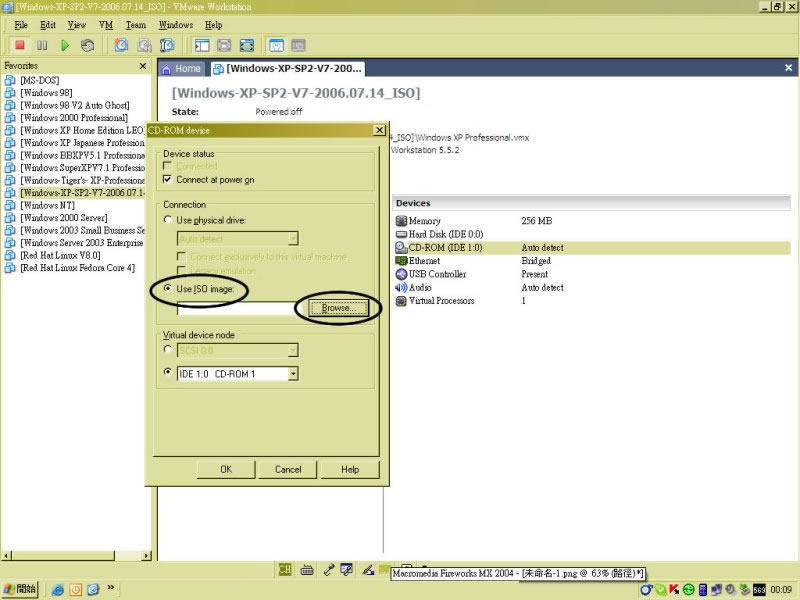
Task: Switch to the Home tab
Action: pyautogui.click(x=181, y=69)
